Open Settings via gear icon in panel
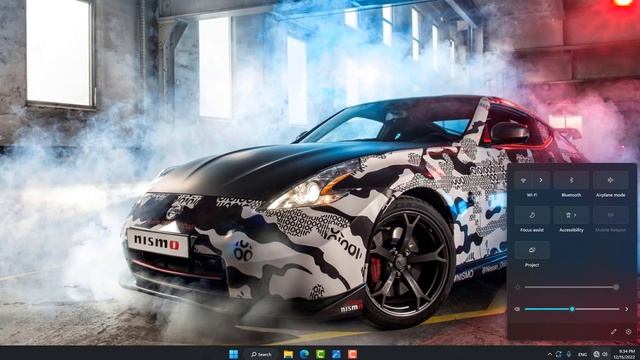 click(629, 332)
